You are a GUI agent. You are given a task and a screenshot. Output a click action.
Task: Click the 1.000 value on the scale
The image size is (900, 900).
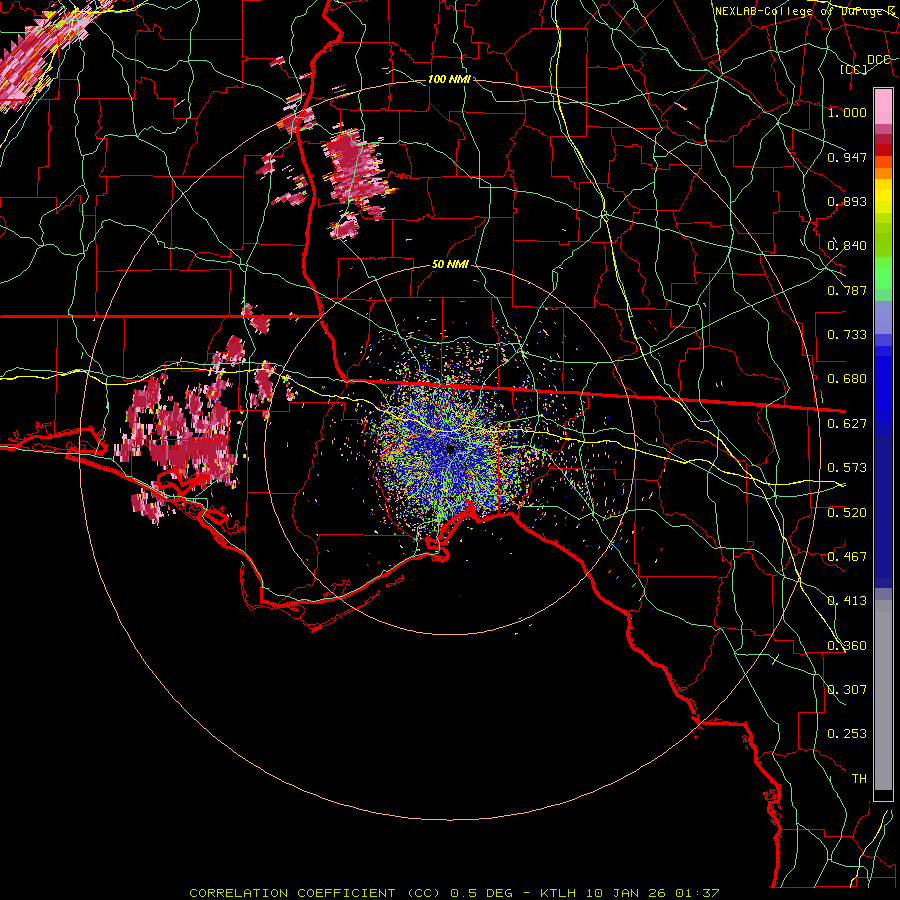847,112
